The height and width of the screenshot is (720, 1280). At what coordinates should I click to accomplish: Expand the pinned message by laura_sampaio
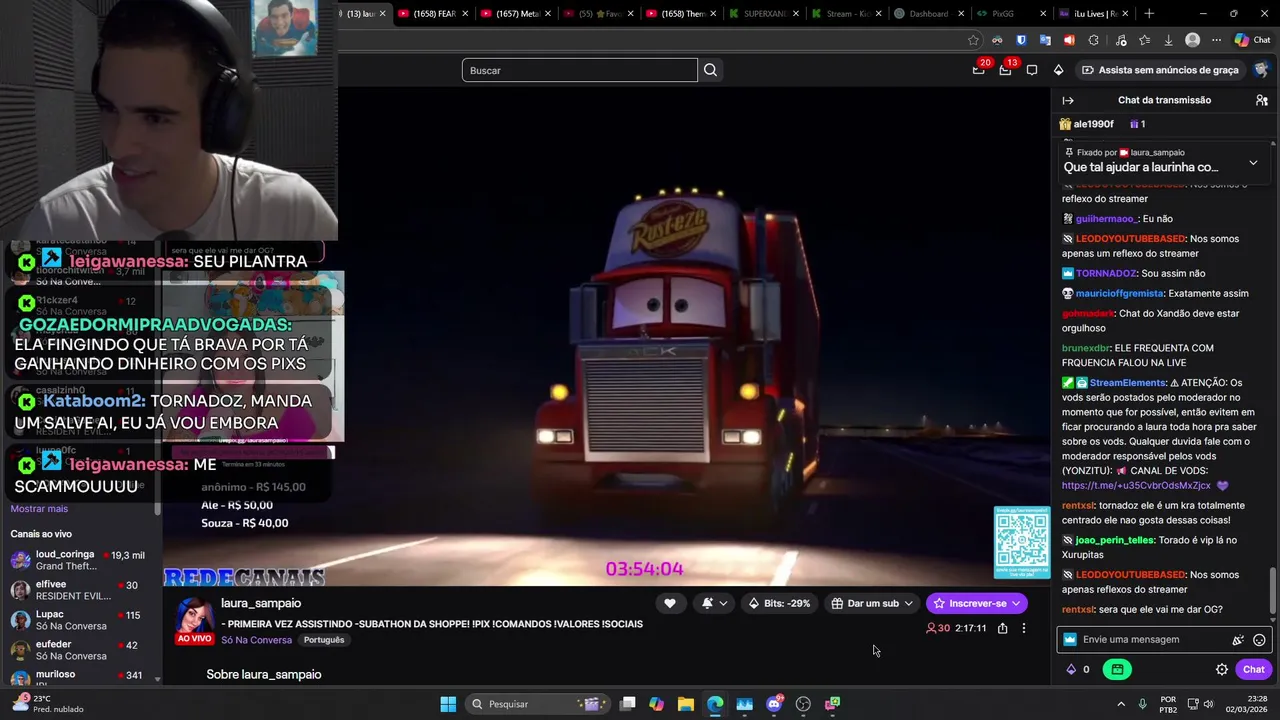[x=1253, y=163]
